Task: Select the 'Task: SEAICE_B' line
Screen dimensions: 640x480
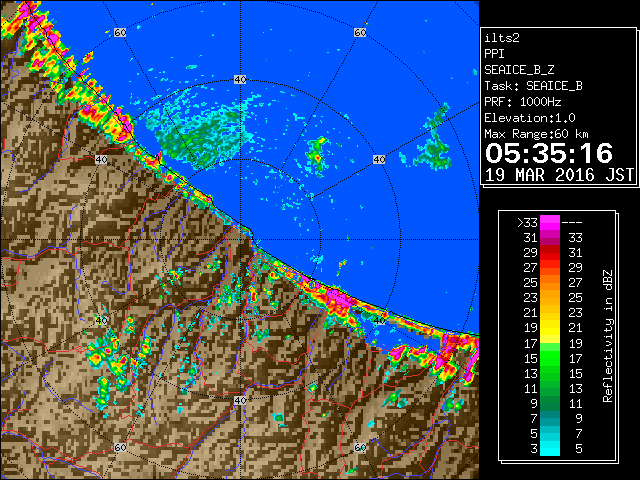Action: click(x=533, y=86)
